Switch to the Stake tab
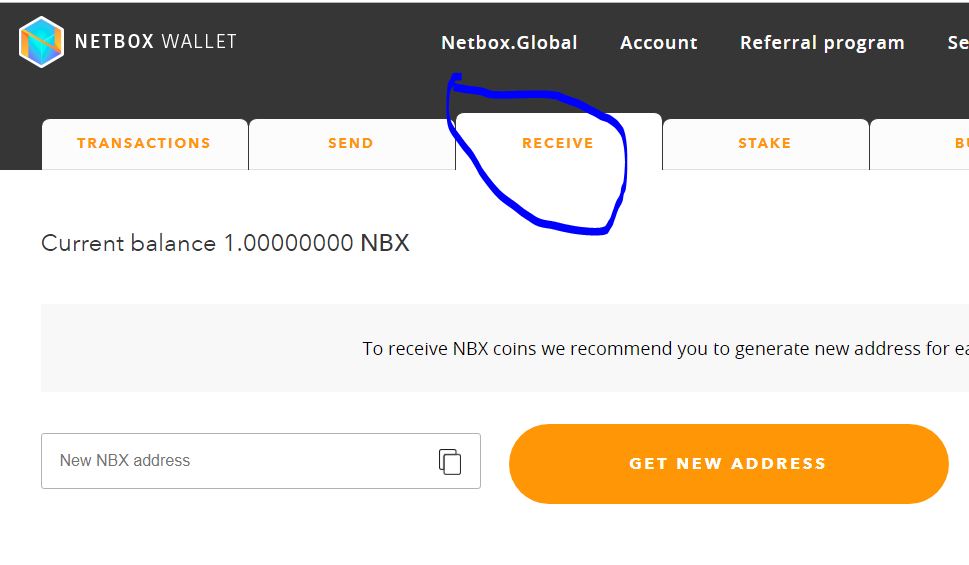969x565 pixels. (764, 144)
